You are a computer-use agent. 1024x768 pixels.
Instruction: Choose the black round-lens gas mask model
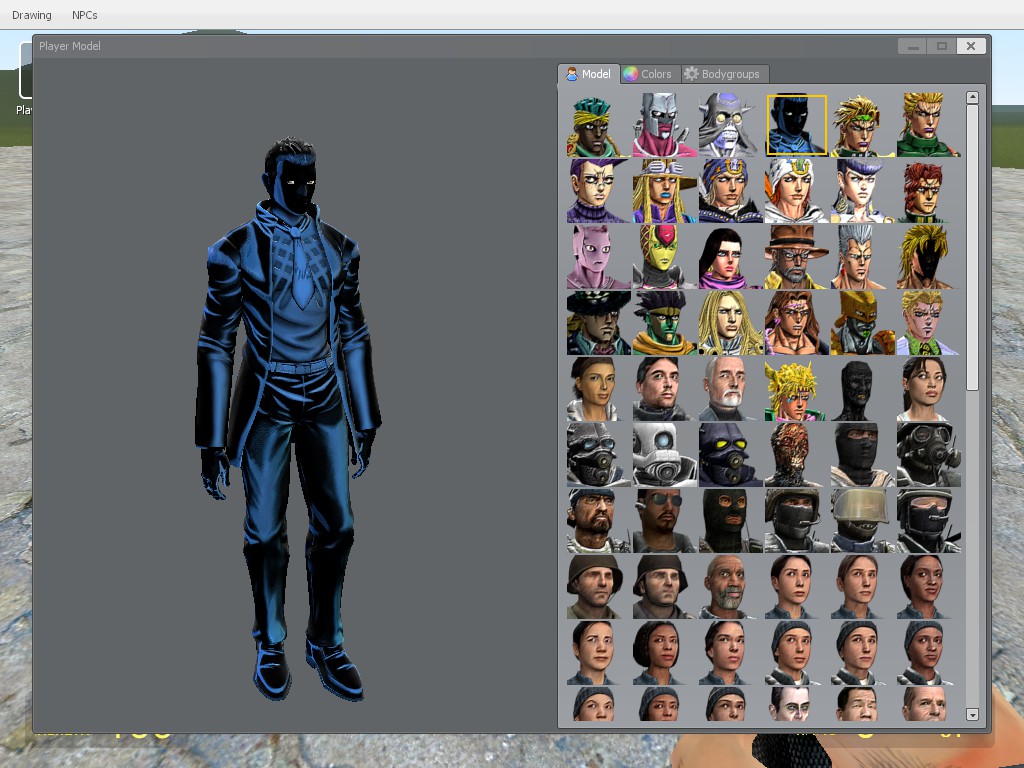[x=929, y=455]
